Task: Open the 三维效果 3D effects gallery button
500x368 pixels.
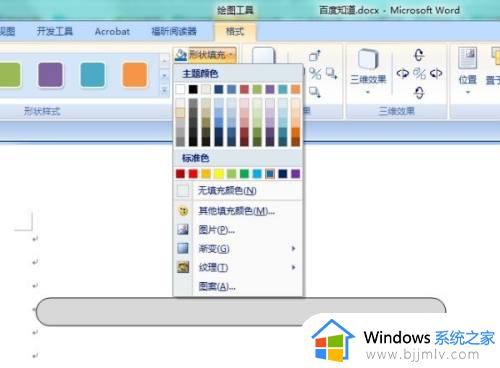Action: coord(368,71)
